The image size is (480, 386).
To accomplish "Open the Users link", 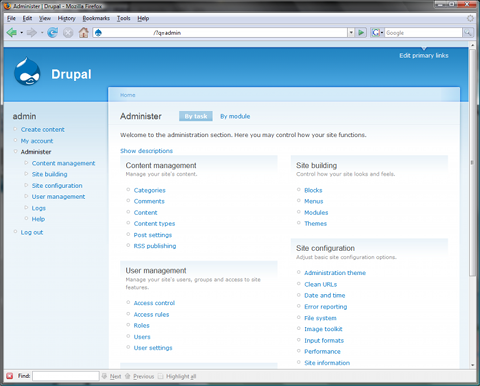I will (x=142, y=337).
